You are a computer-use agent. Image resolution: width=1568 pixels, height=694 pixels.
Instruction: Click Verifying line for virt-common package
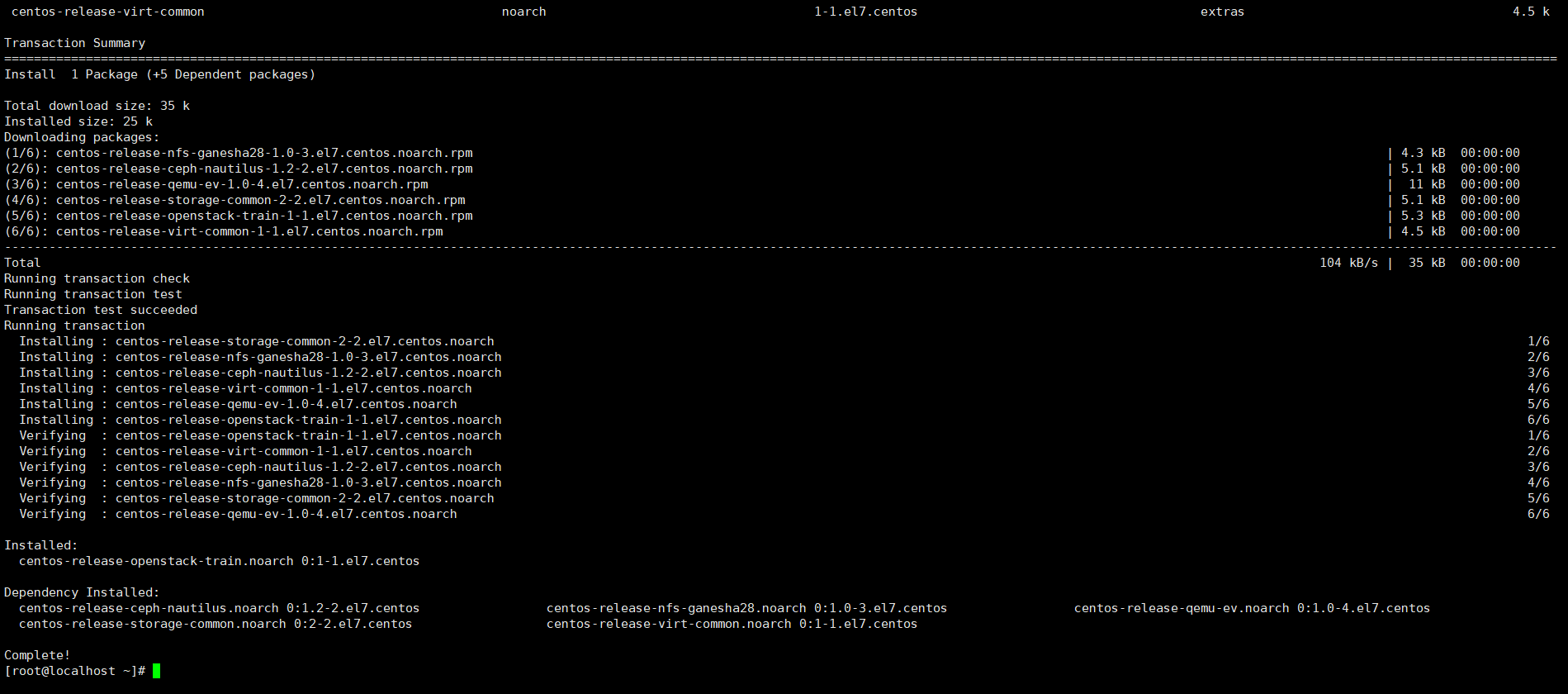(245, 451)
